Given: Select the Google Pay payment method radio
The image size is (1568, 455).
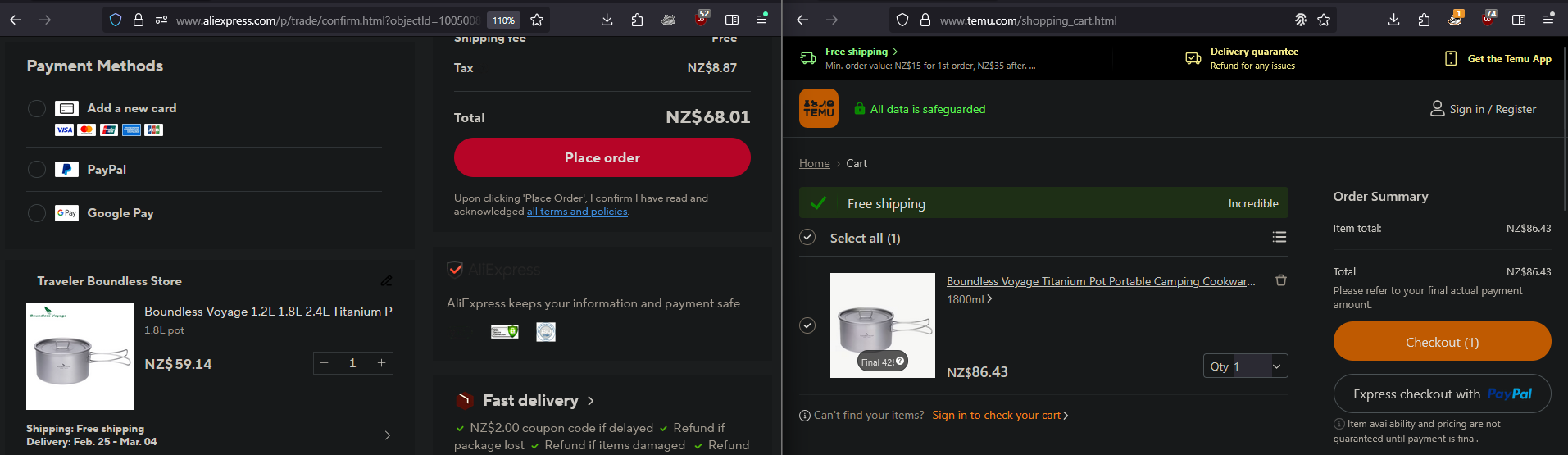Looking at the screenshot, I should 37,213.
